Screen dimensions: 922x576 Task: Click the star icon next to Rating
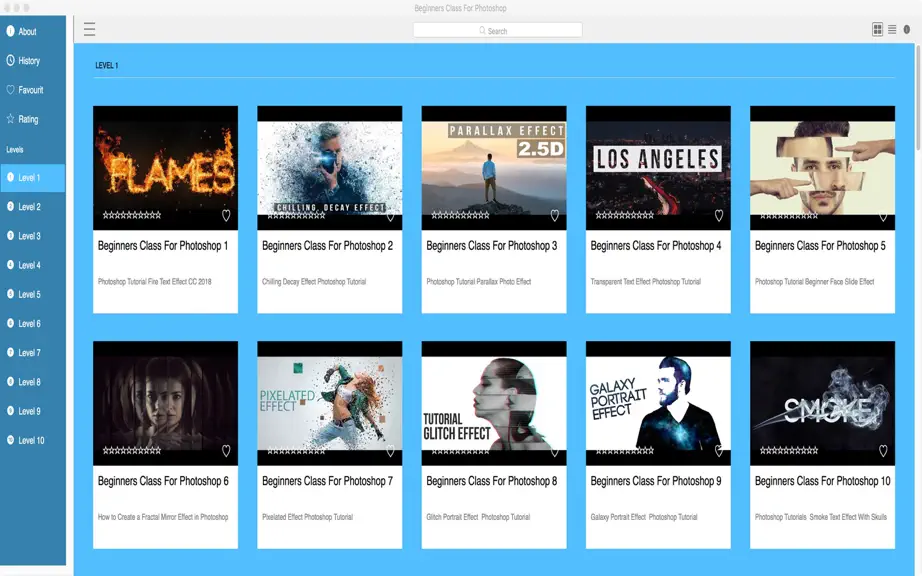click(x=11, y=119)
